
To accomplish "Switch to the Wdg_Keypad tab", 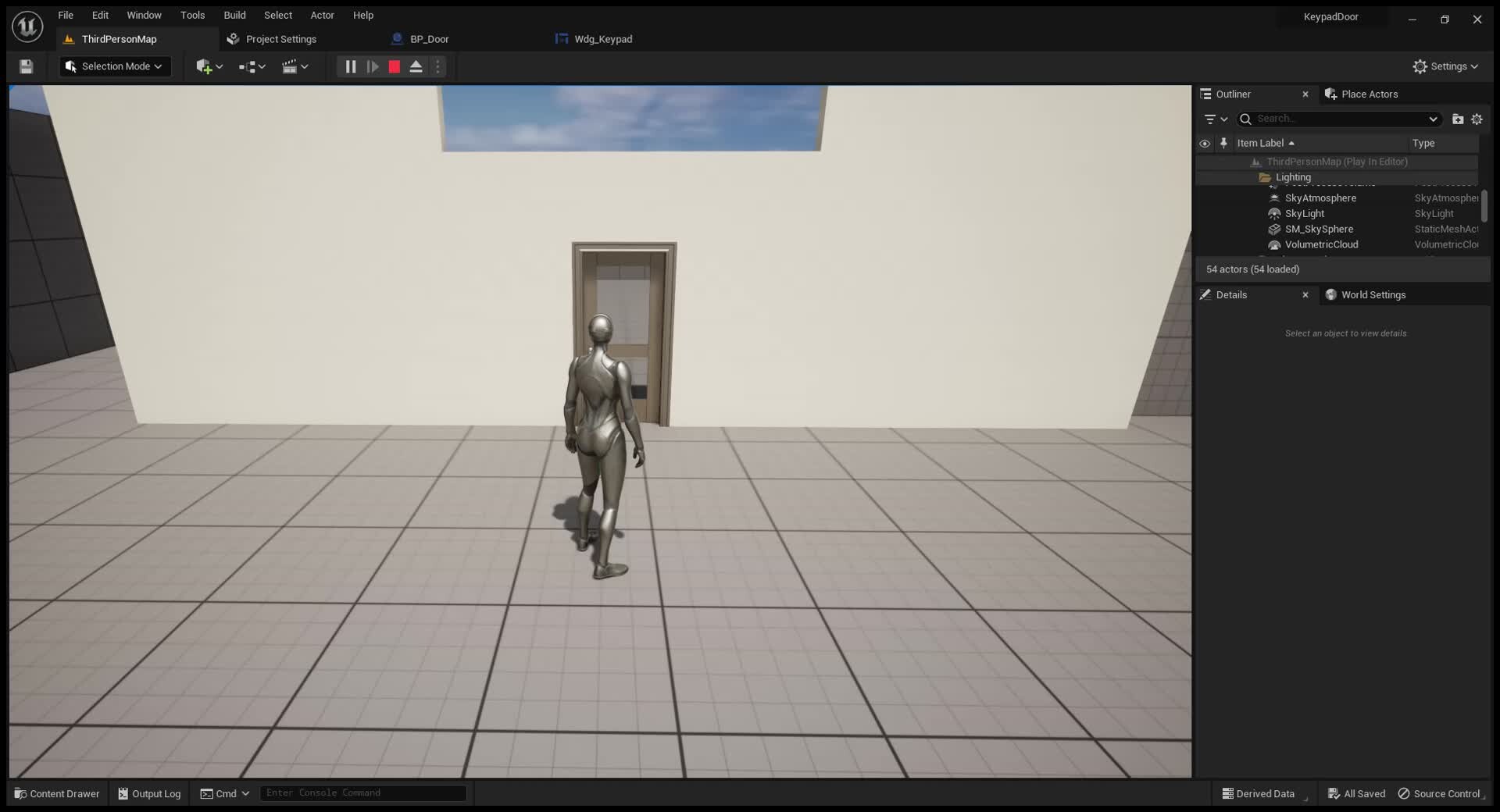I will point(602,39).
